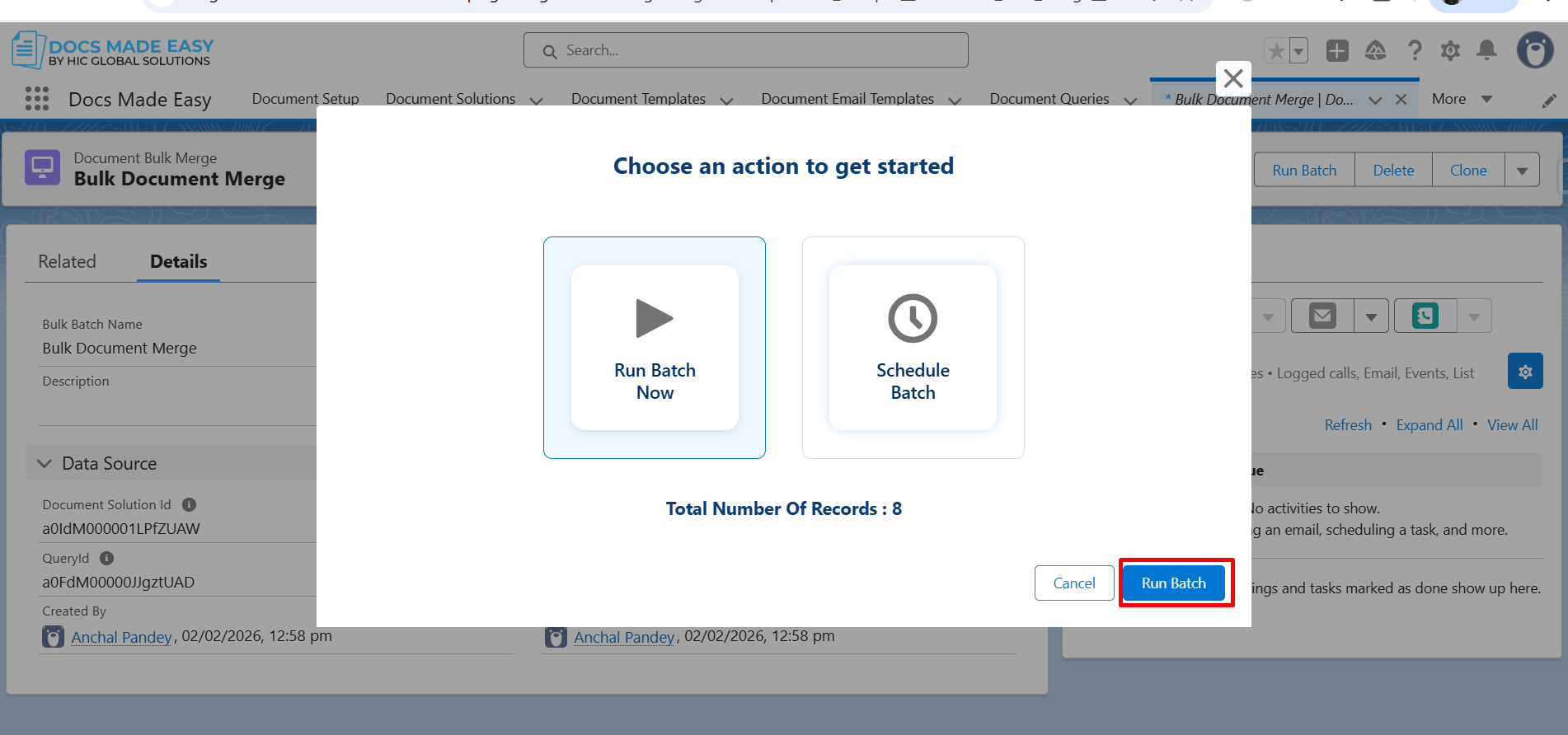Screen dimensions: 1568x735
Task: Open the Global Actions plus icon
Action: pos(1337,51)
